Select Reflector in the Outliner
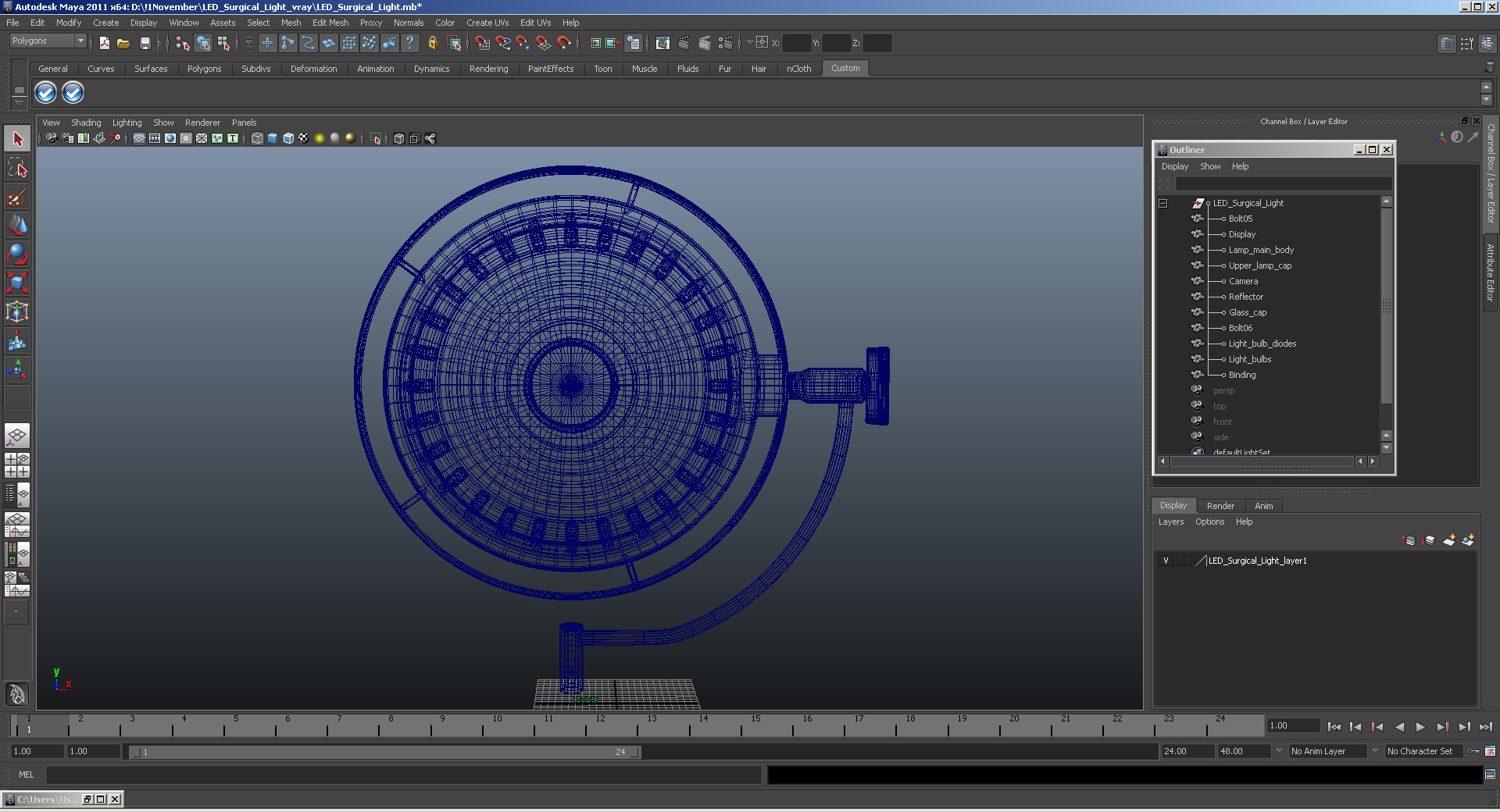This screenshot has height=812, width=1500. tap(1245, 297)
